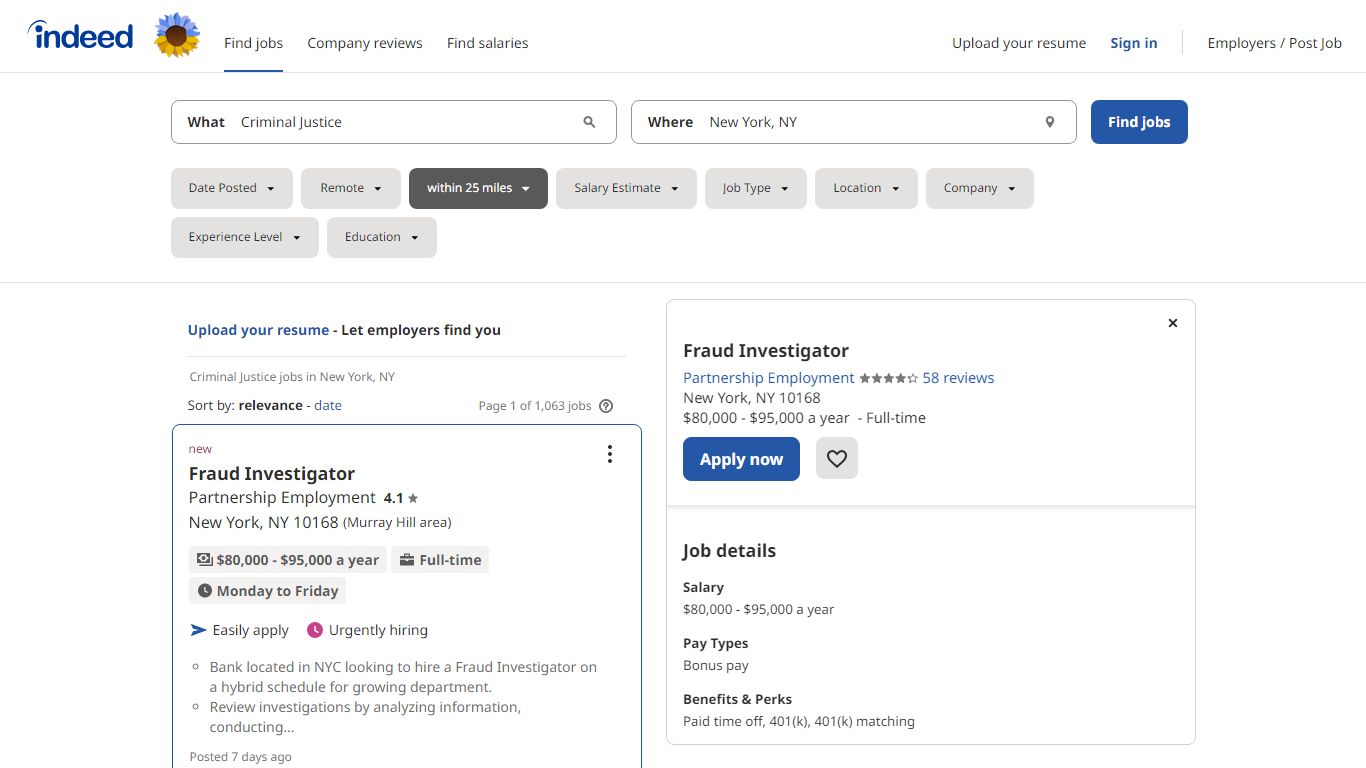Open Employers / Post Job
1366x768 pixels.
point(1275,43)
